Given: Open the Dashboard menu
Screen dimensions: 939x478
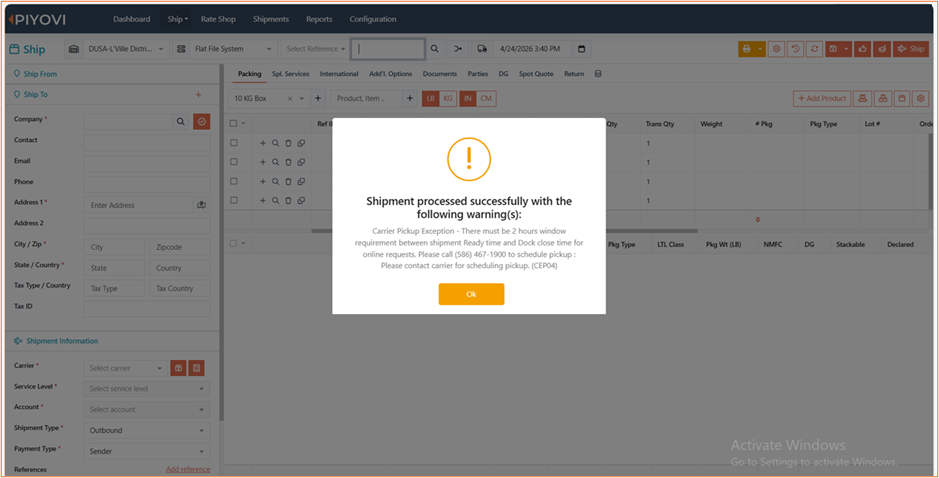Looking at the screenshot, I should [132, 19].
